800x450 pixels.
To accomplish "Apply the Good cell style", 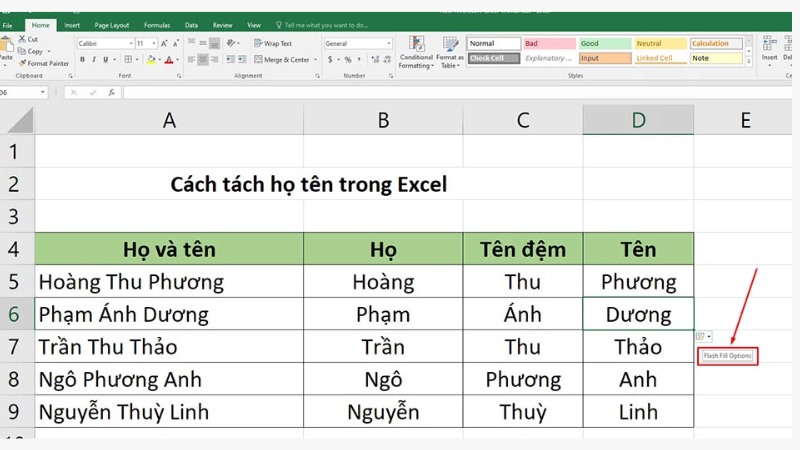I will pyautogui.click(x=605, y=43).
